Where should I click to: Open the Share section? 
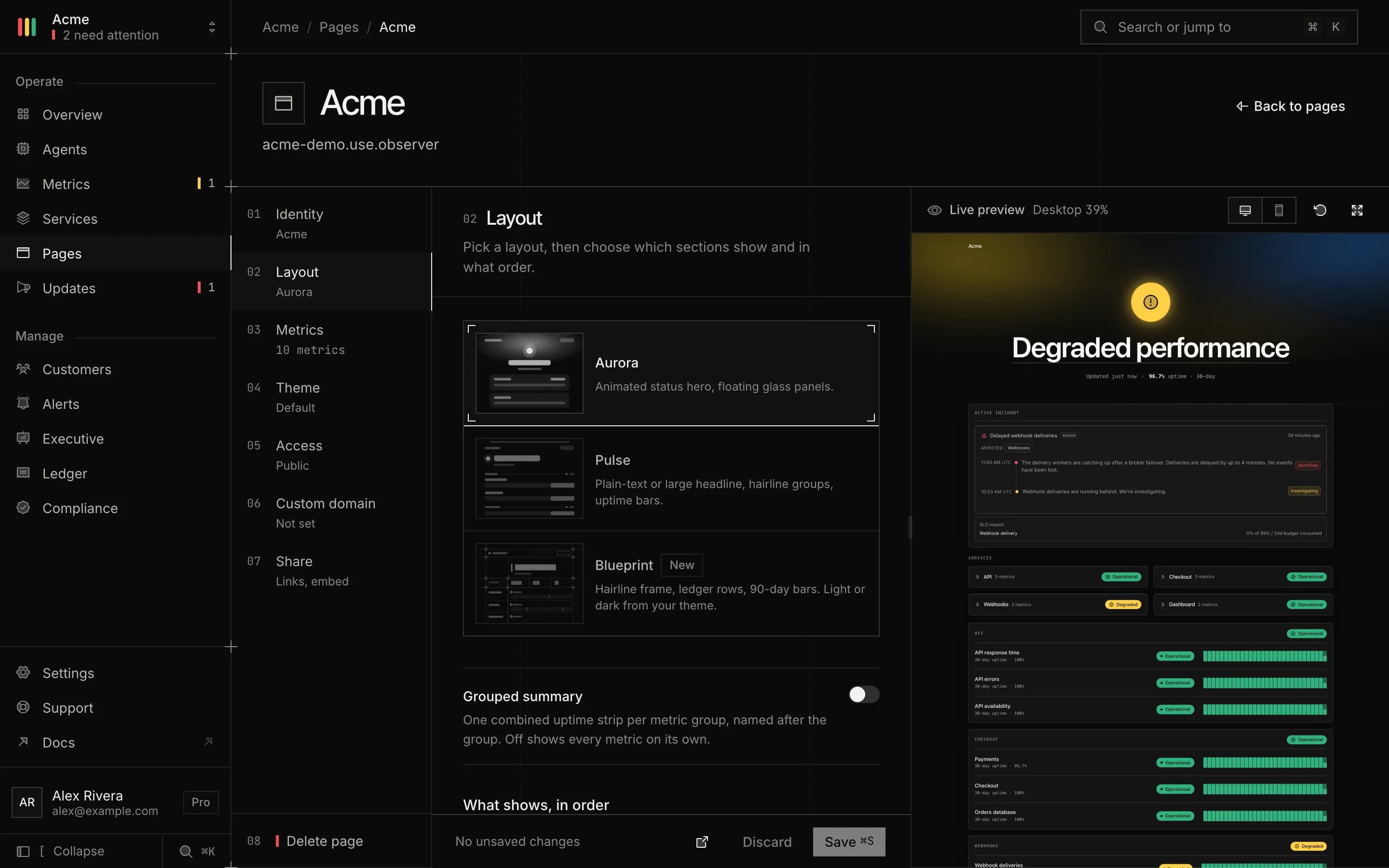point(331,571)
